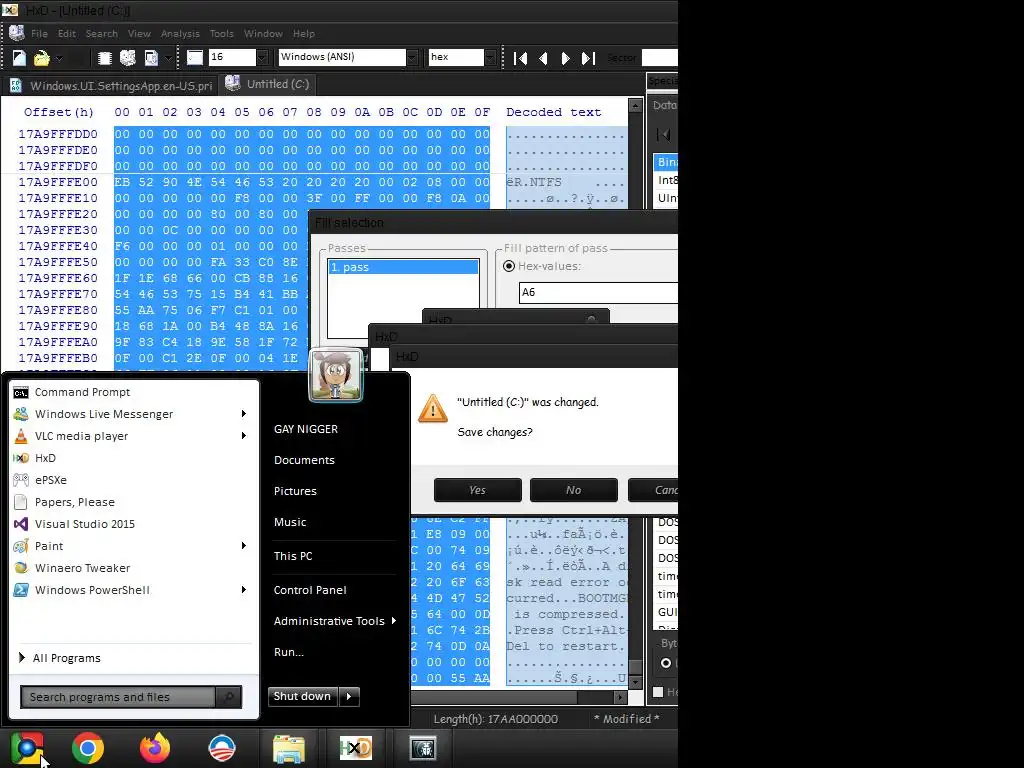The height and width of the screenshot is (768, 1024).
Task: Expand All Programs in Start menu
Action: (x=60, y=658)
